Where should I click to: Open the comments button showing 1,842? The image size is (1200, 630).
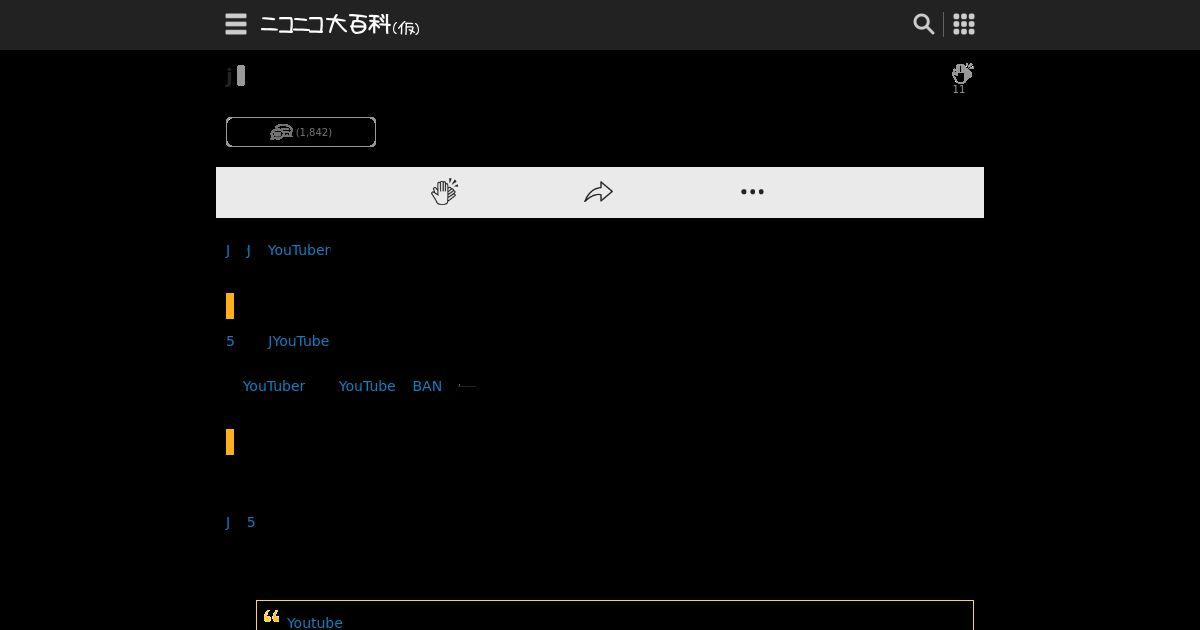pyautogui.click(x=301, y=132)
